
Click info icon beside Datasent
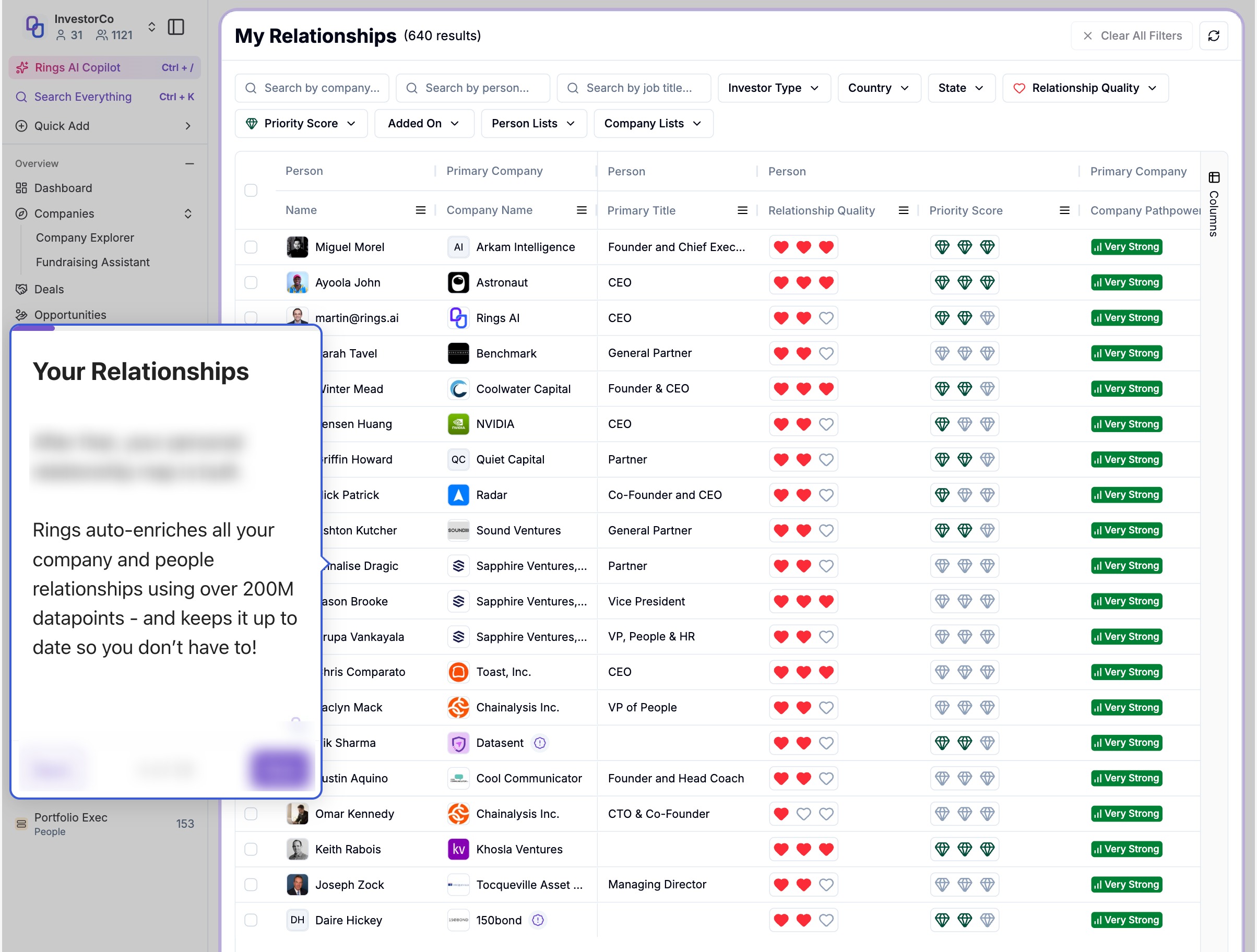click(540, 743)
